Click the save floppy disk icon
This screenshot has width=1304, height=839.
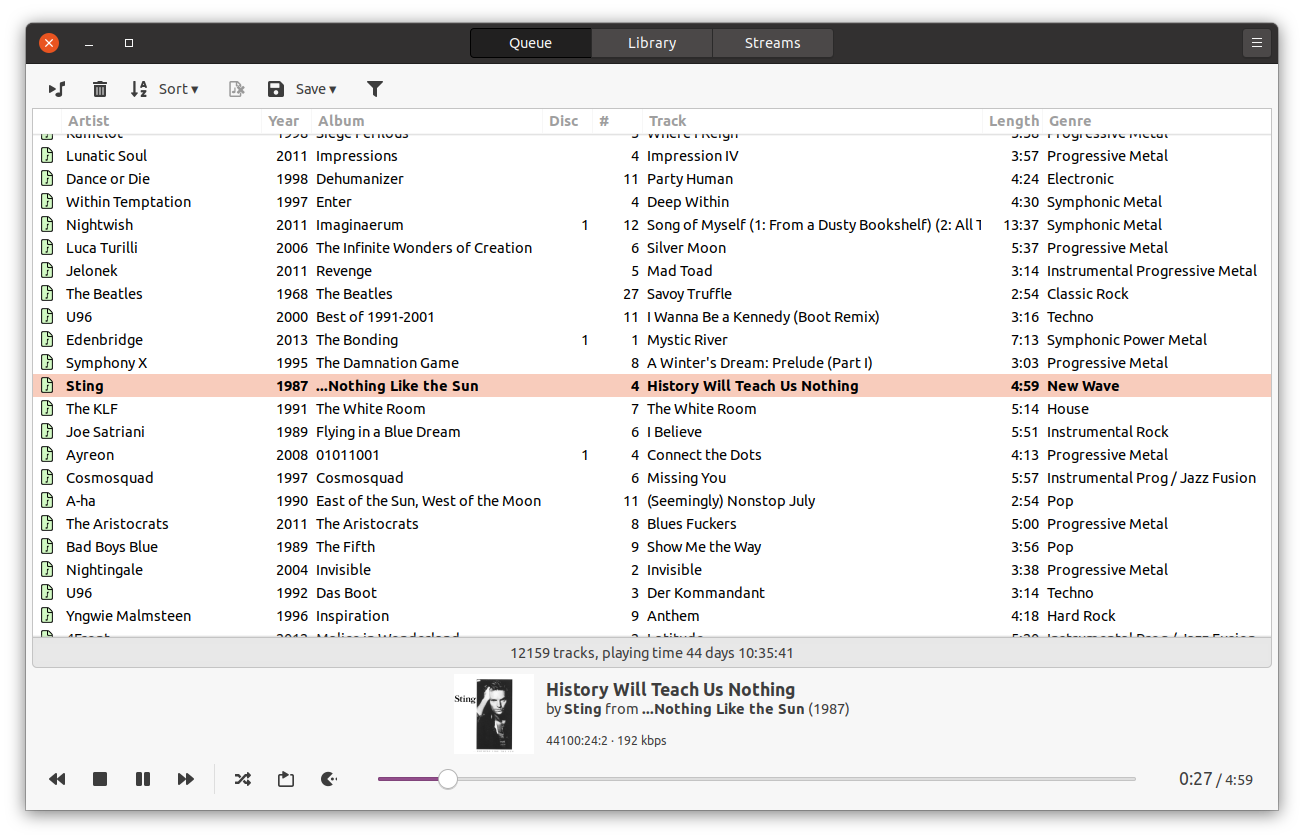276,89
